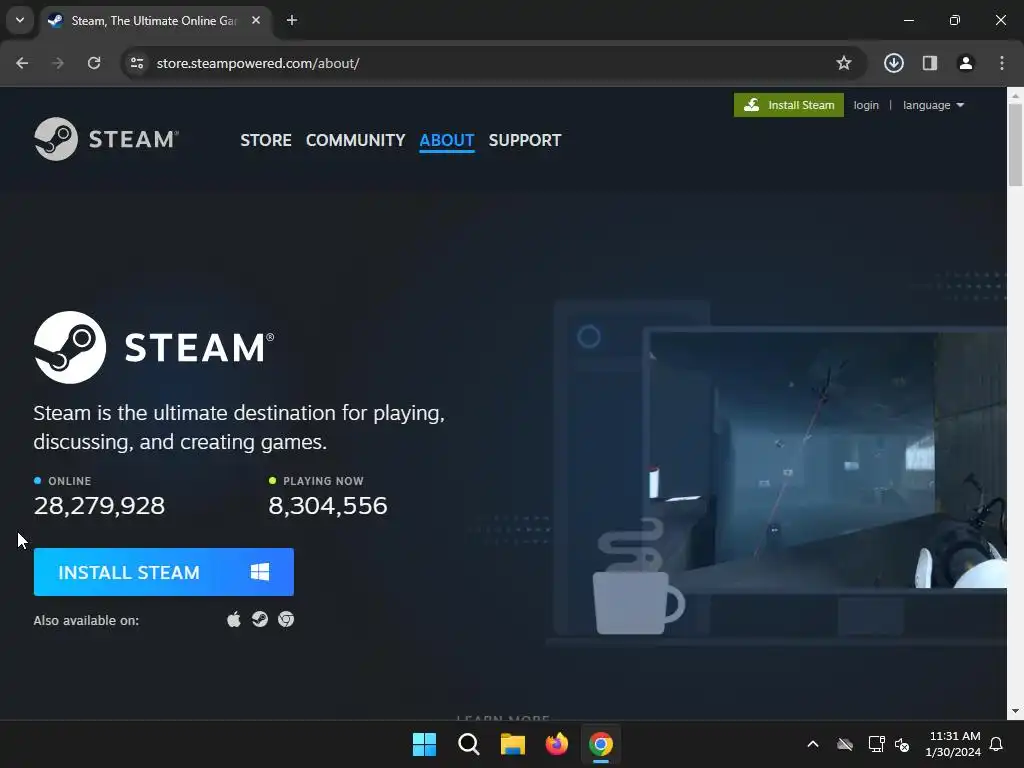1024x768 pixels.
Task: Click the login link
Action: pos(866,105)
